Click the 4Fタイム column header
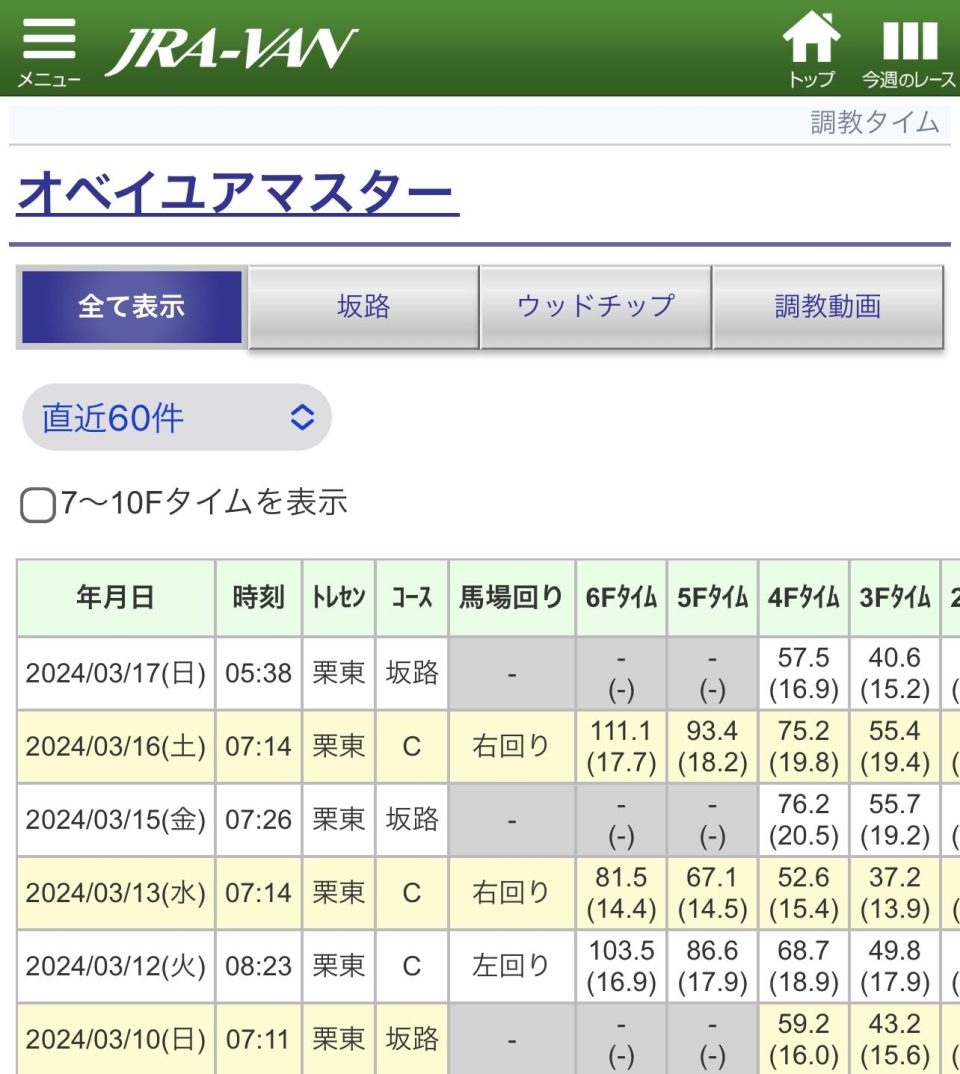The width and height of the screenshot is (960, 1074). pos(803,598)
